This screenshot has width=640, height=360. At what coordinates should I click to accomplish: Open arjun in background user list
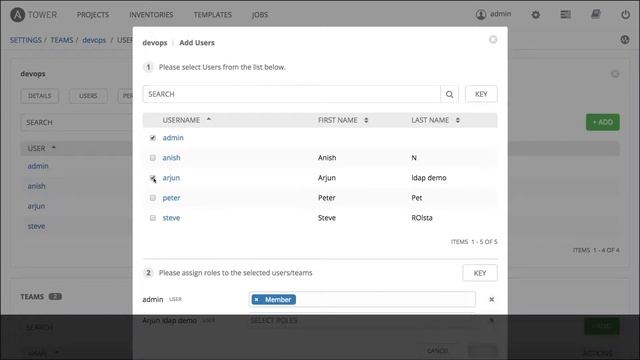point(36,206)
